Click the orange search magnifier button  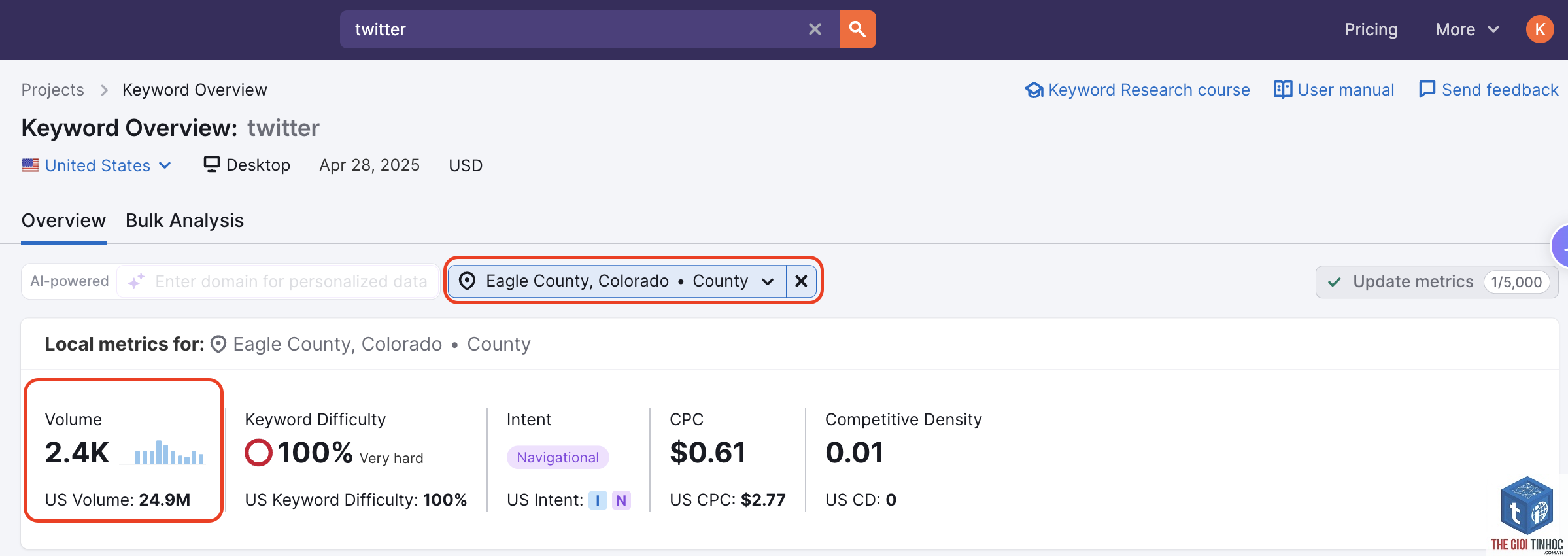click(857, 29)
